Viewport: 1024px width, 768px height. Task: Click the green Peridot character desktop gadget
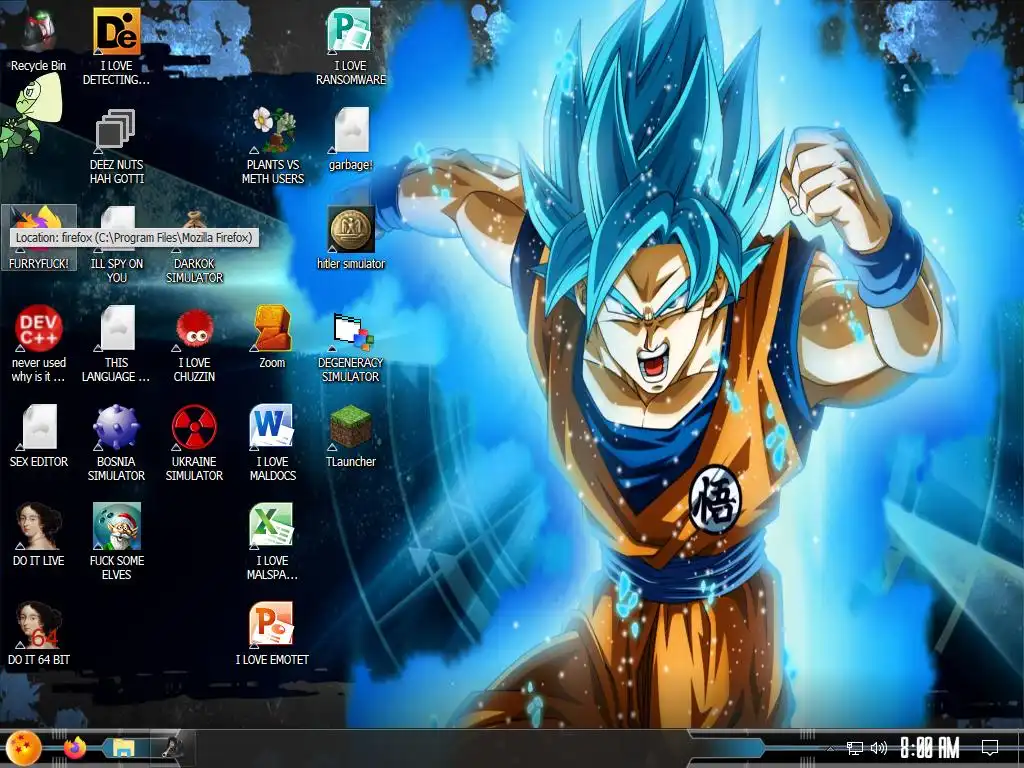point(29,116)
